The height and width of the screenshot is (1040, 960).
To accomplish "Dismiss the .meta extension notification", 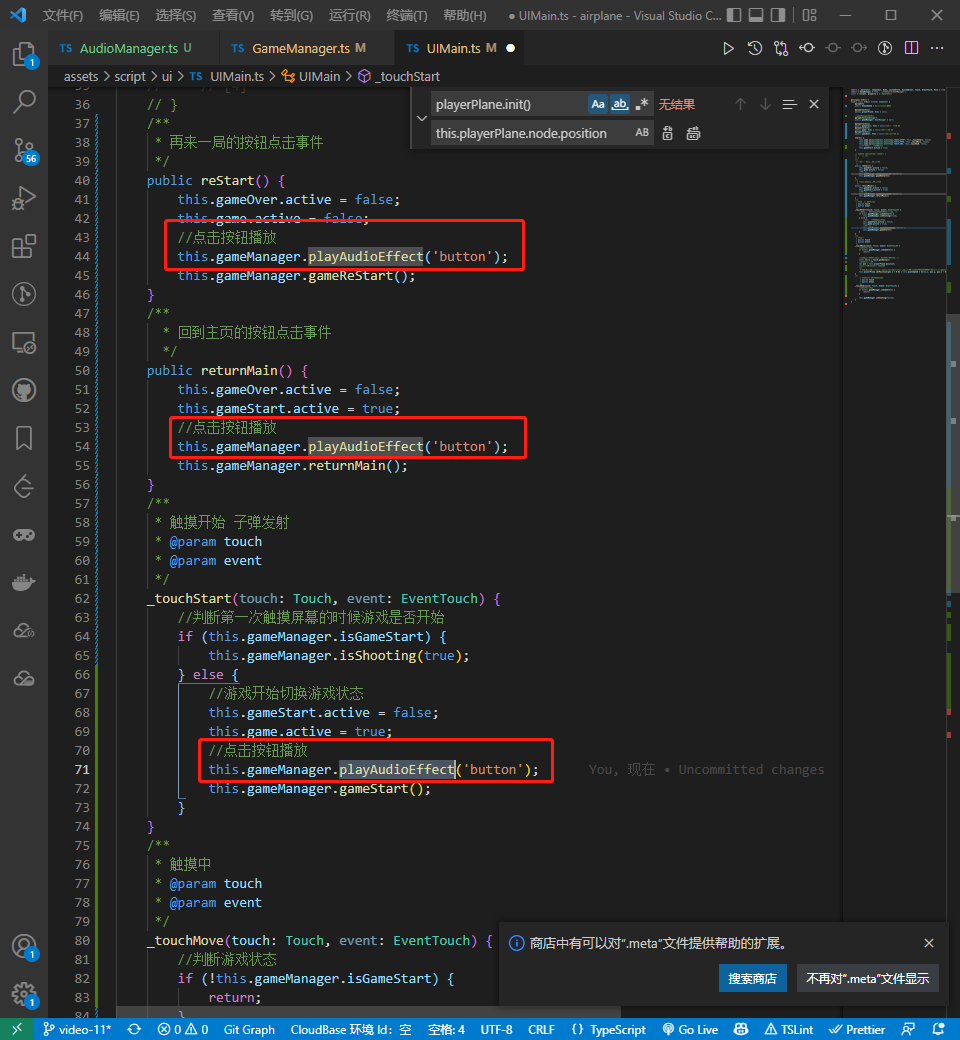I will [929, 942].
